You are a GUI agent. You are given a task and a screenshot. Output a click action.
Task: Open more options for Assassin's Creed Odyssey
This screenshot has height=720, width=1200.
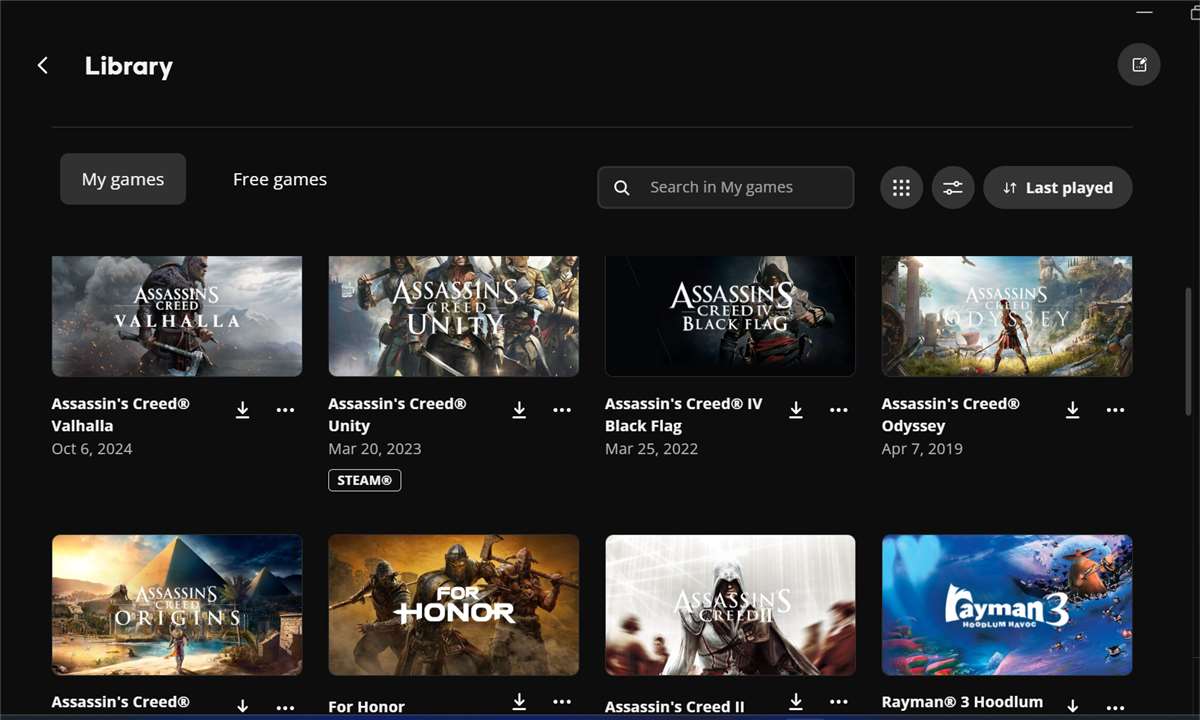[1116, 410]
